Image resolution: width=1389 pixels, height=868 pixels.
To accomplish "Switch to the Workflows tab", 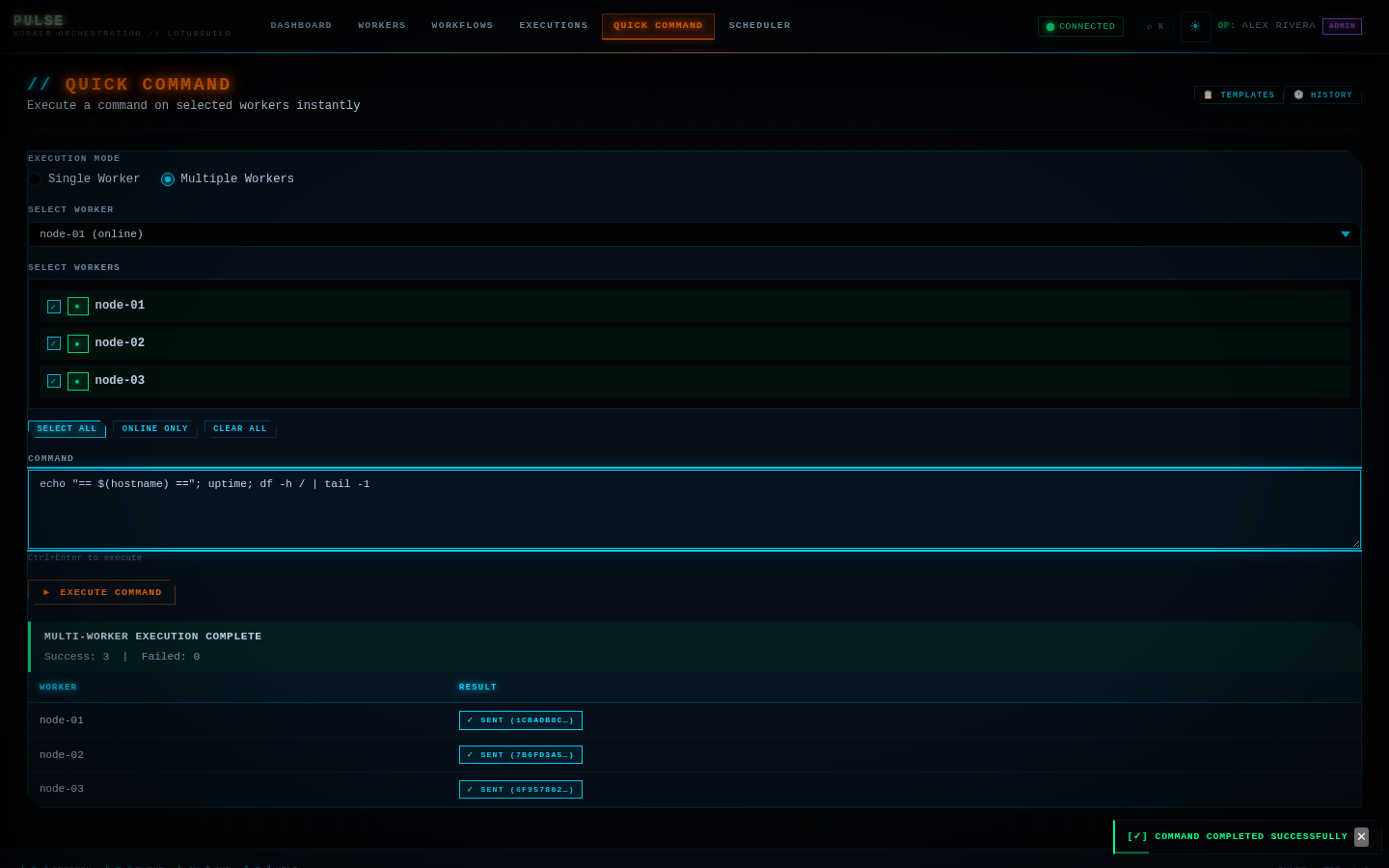I will [x=462, y=26].
